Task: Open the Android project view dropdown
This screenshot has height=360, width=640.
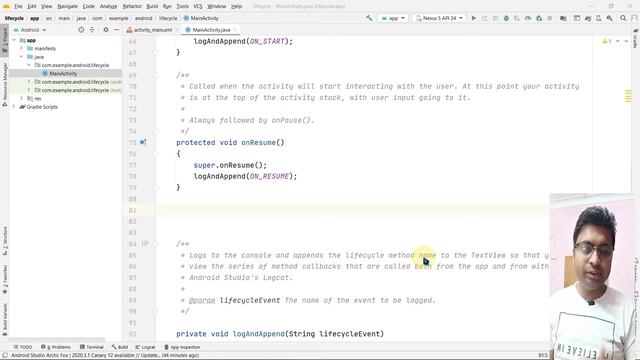Action: point(30,30)
